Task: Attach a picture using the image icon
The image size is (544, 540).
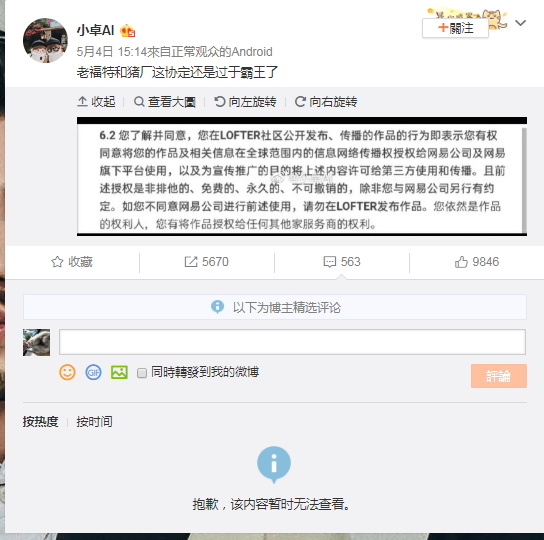Action: point(119,372)
